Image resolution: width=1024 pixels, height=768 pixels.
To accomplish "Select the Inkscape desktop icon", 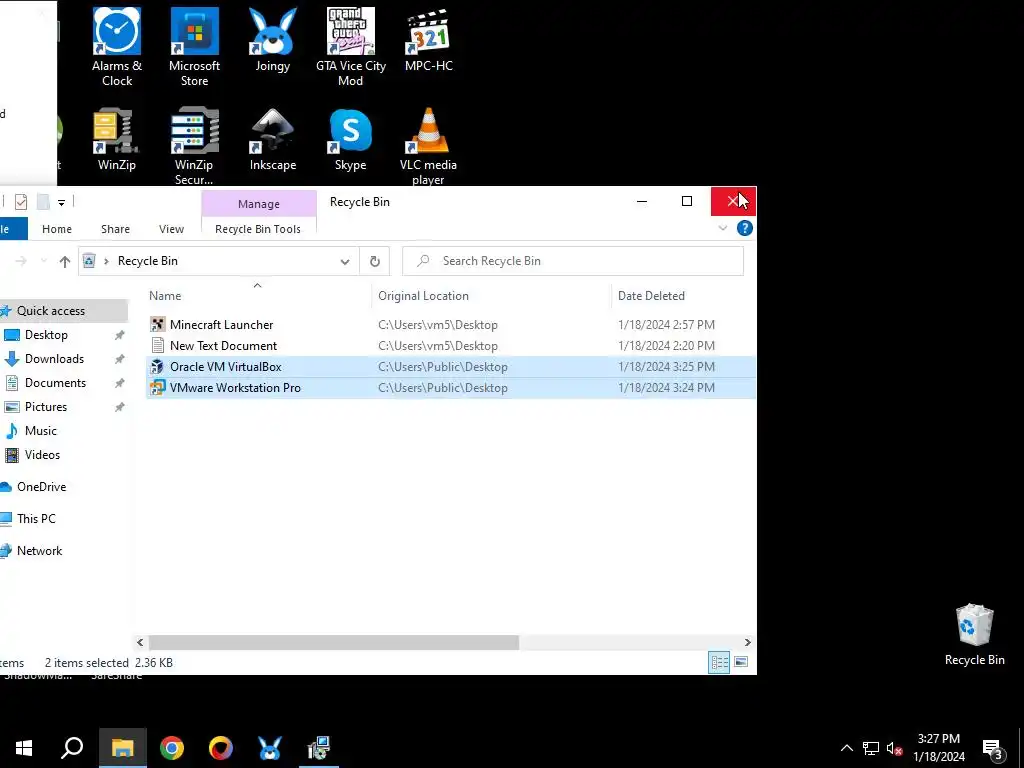I will point(272,138).
